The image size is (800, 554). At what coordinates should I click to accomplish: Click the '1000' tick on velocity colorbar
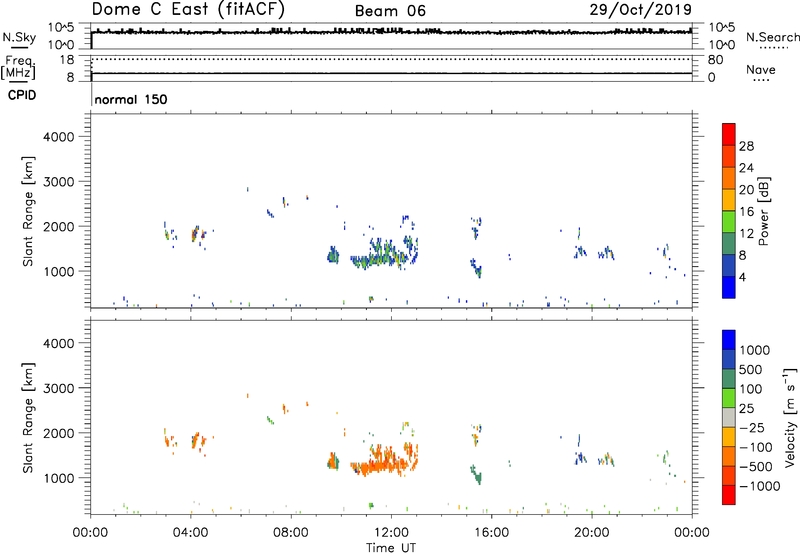pyautogui.click(x=755, y=350)
